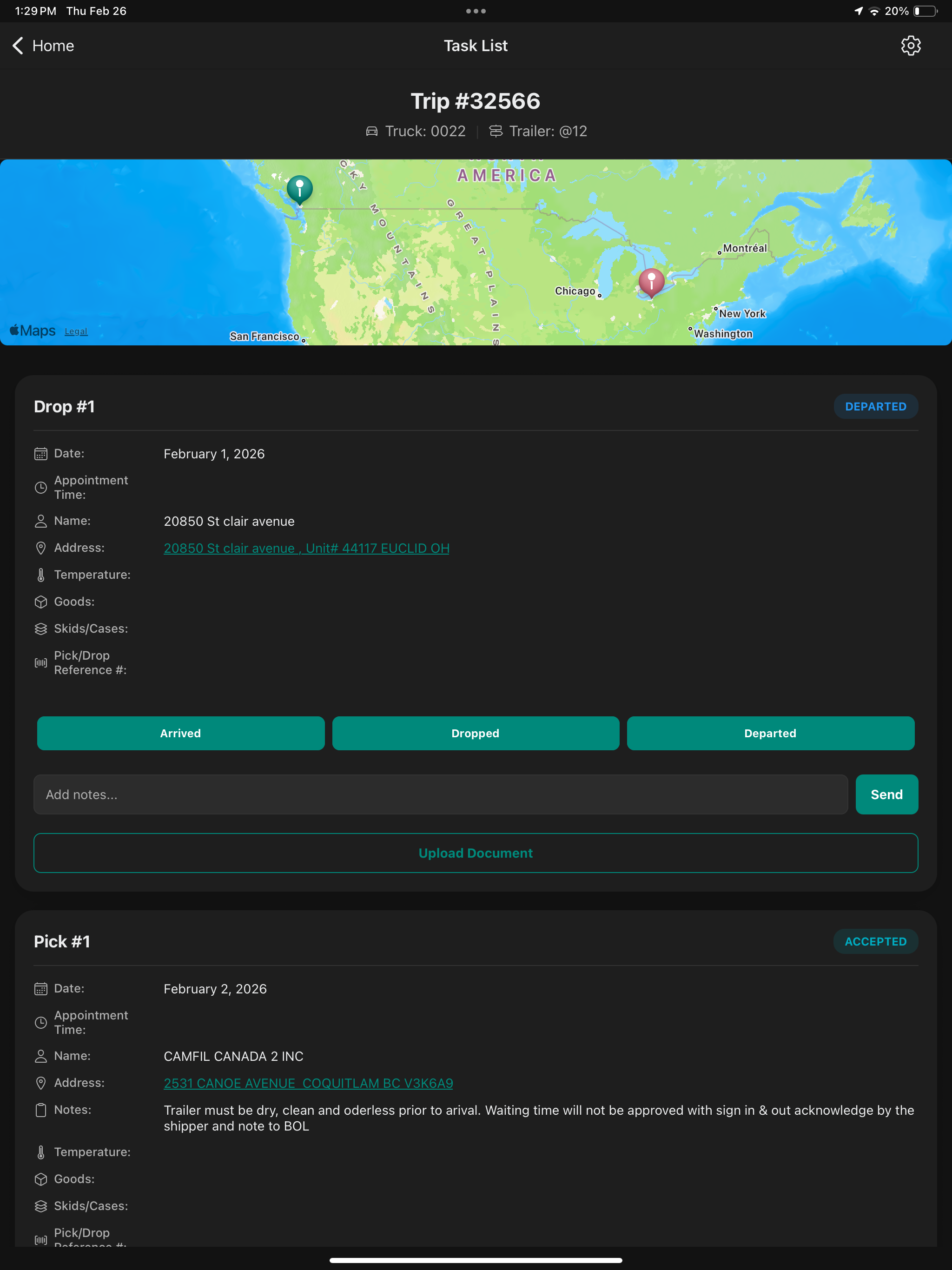The width and height of the screenshot is (952, 1270).
Task: Tap the person icon in Drop #1
Action: 41,521
